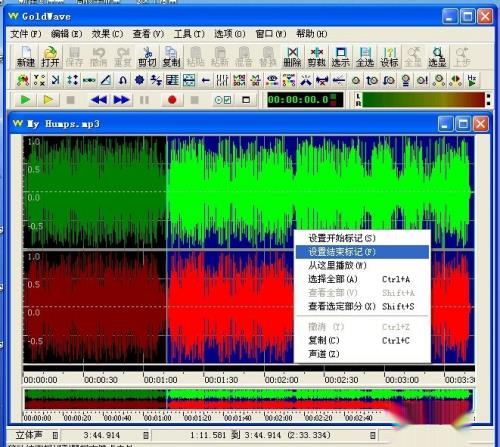Viewport: 500px width, 447px height.
Task: Click the 选显 magnifier toolbar icon
Action: (x=437, y=56)
